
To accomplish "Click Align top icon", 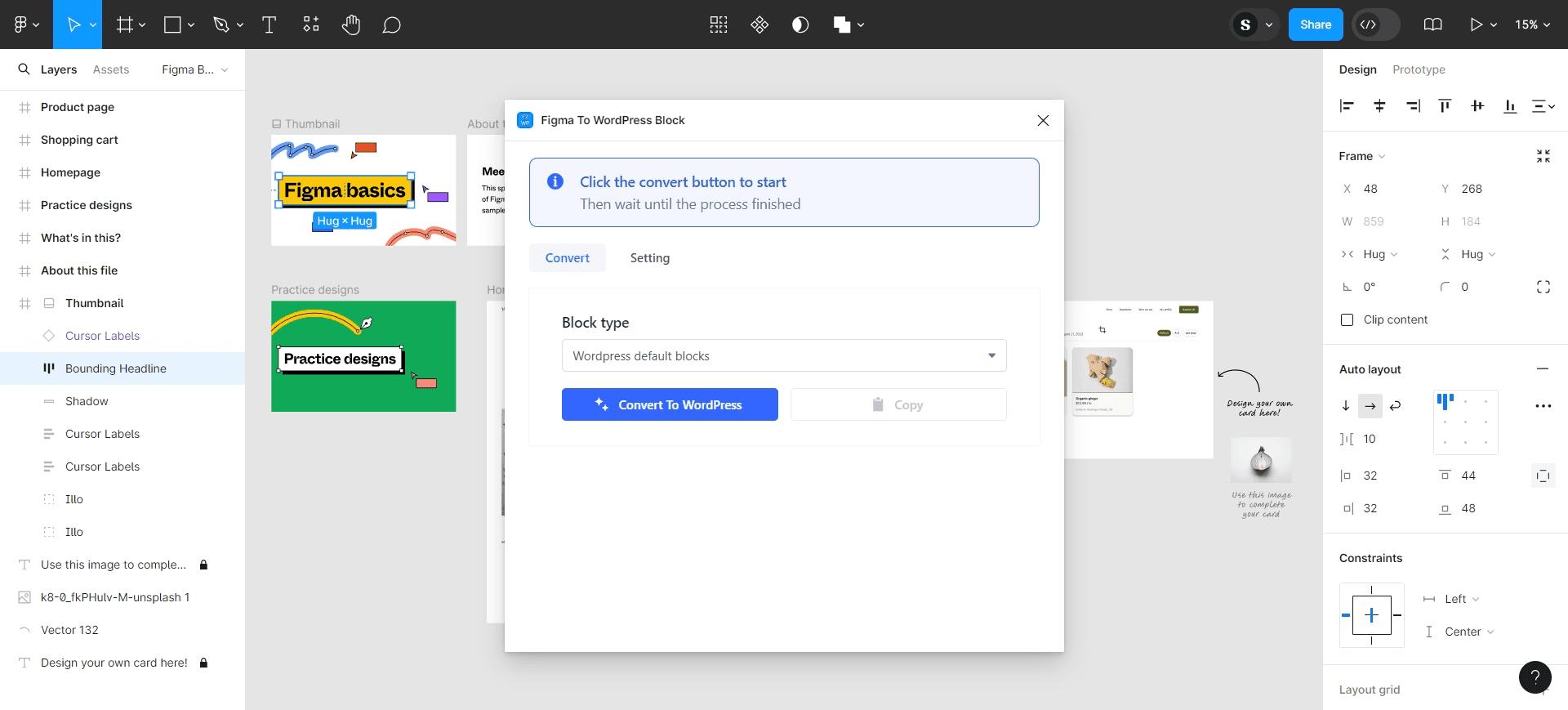I will tap(1445, 105).
